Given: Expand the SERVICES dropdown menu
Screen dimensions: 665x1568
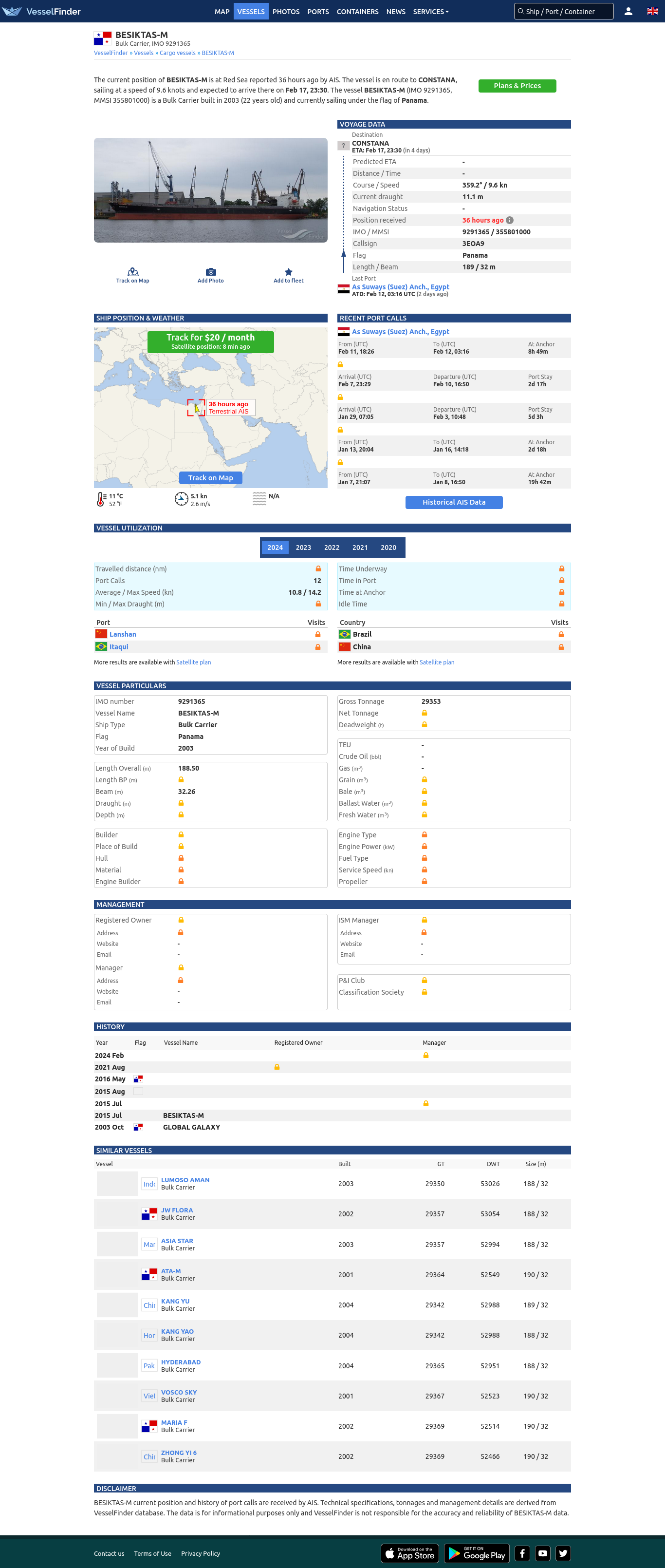Looking at the screenshot, I should point(431,12).
